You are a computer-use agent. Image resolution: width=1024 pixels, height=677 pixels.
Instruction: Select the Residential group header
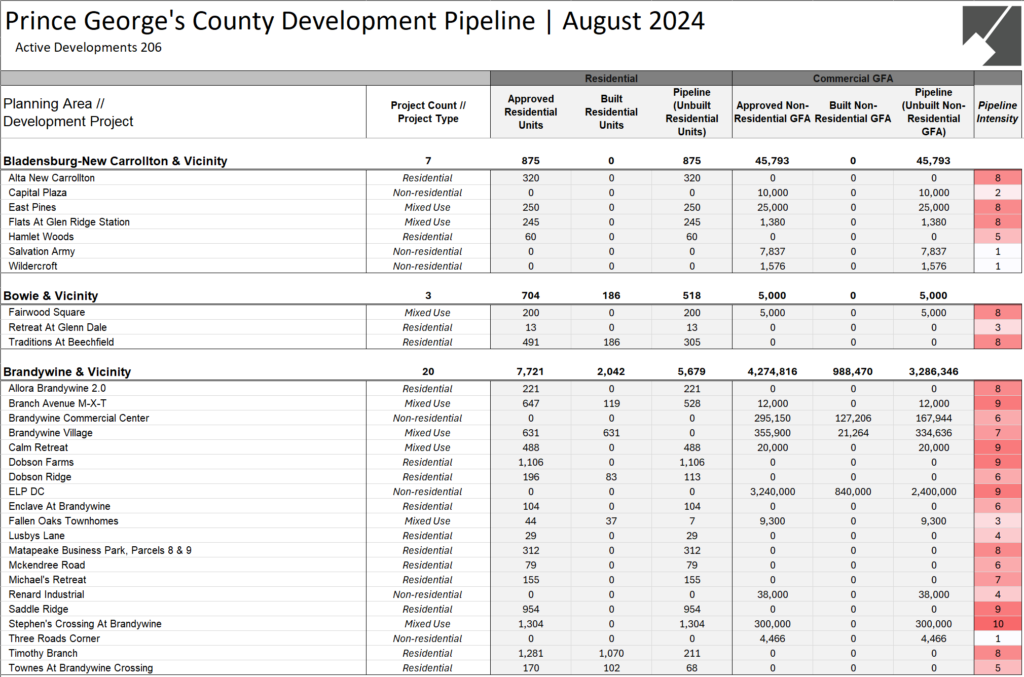[x=610, y=78]
